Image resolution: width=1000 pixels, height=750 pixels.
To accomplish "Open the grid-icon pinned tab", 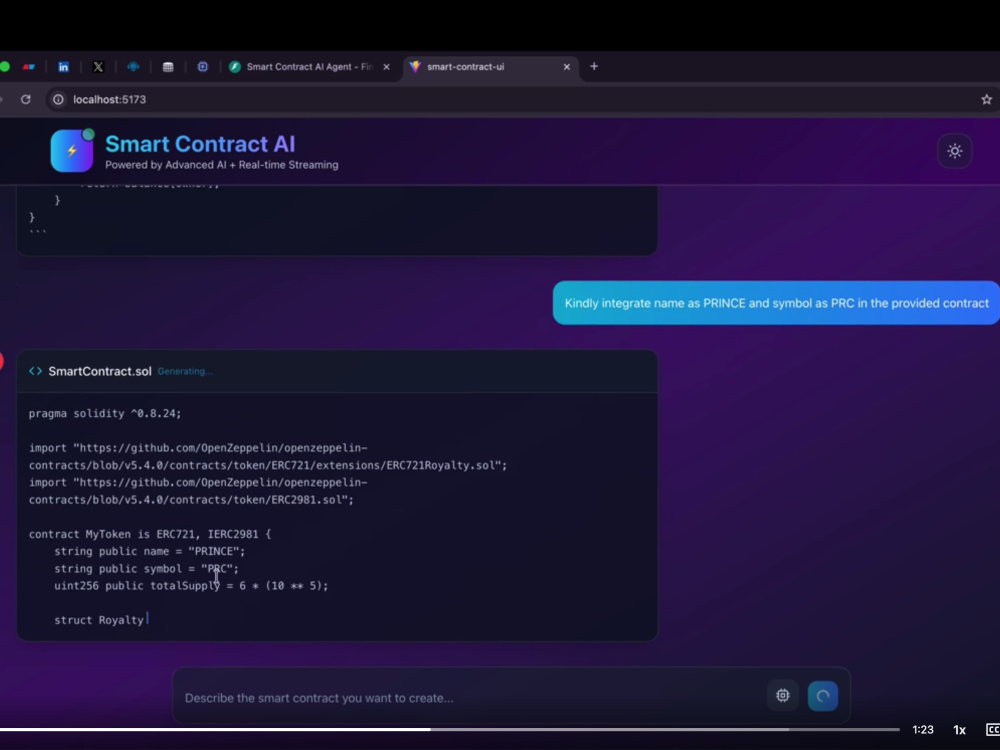I will 168,67.
